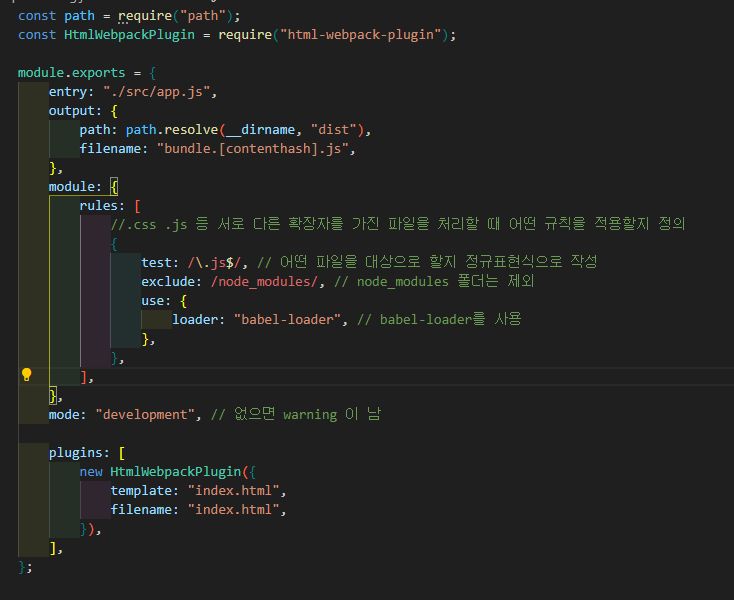Click the 'output:' property key
This screenshot has height=600, width=734.
click(75, 111)
